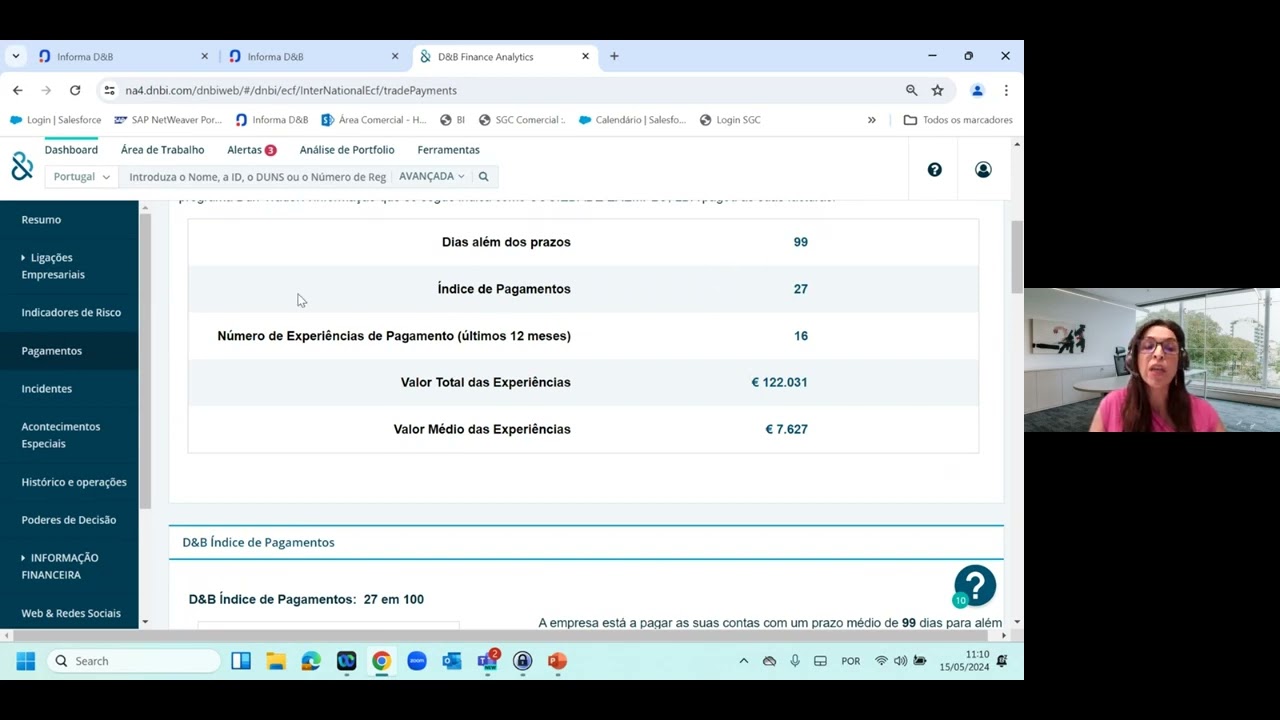Go to Resumo in sidebar
This screenshot has width=1280, height=720.
41,220
